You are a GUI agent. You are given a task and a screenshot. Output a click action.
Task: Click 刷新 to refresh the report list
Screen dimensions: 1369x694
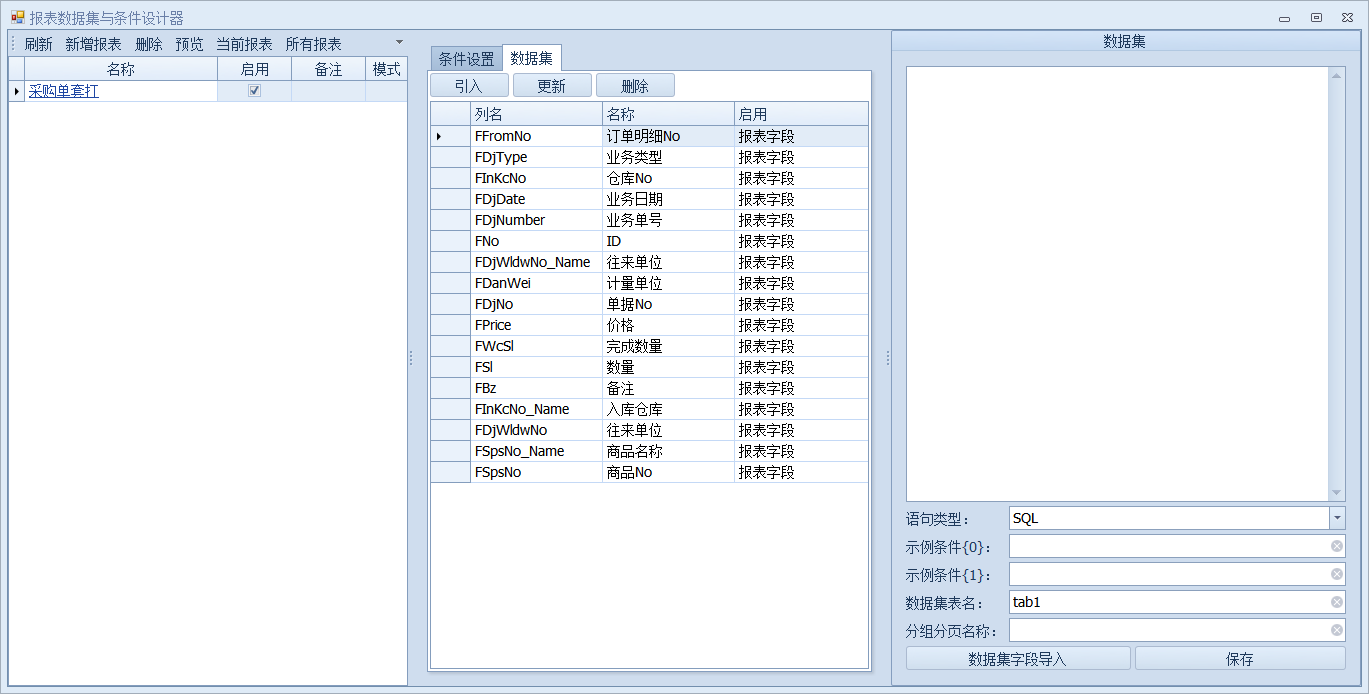38,43
